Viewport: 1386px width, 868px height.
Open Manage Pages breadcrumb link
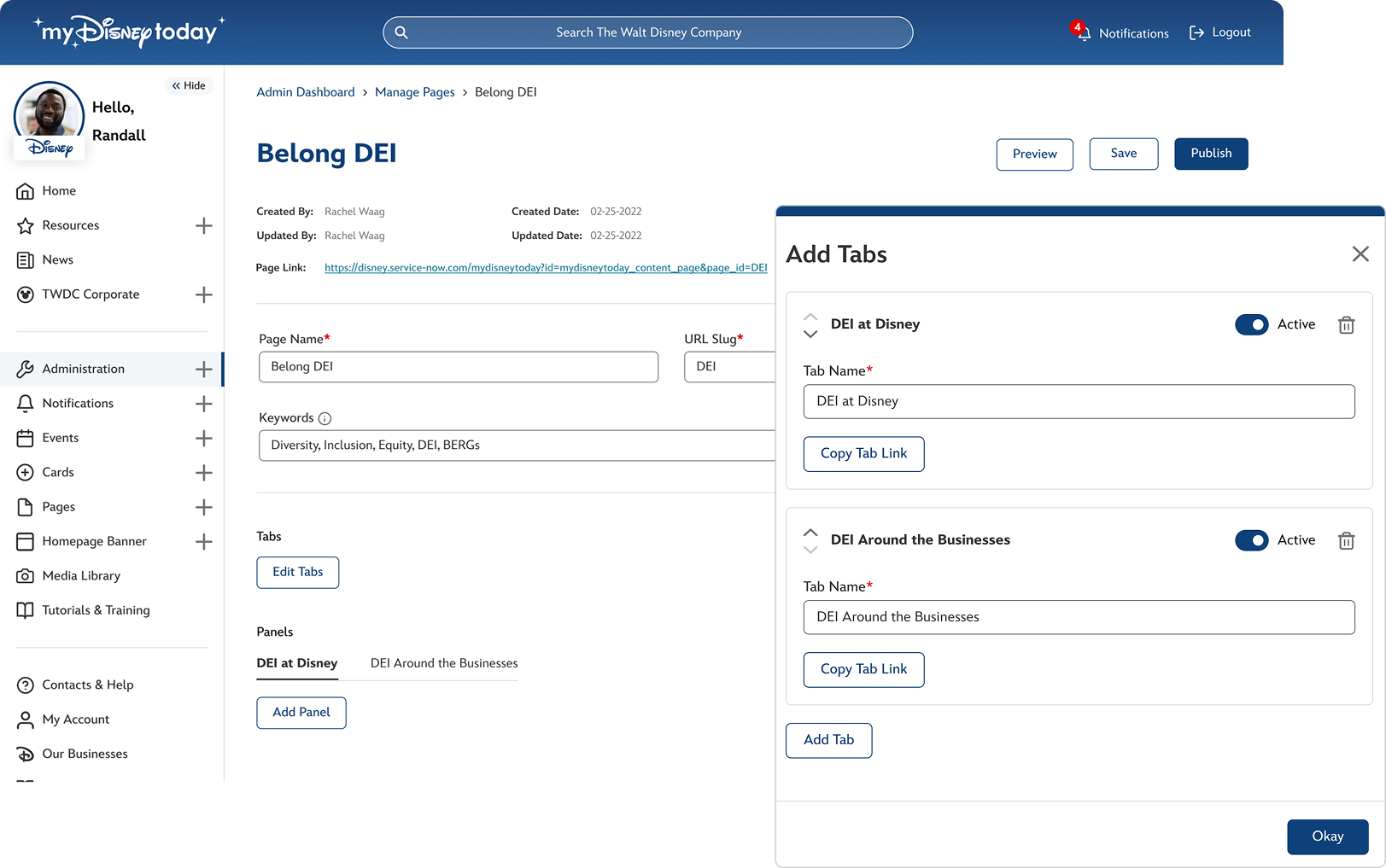[414, 92]
